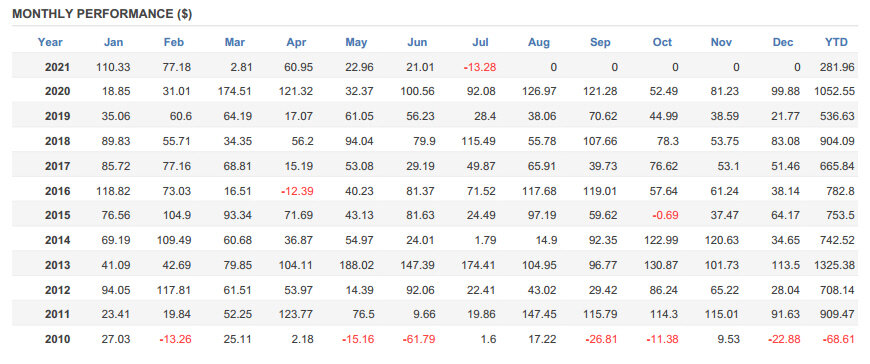Click the Sep column header
870x364 pixels.
(x=600, y=42)
